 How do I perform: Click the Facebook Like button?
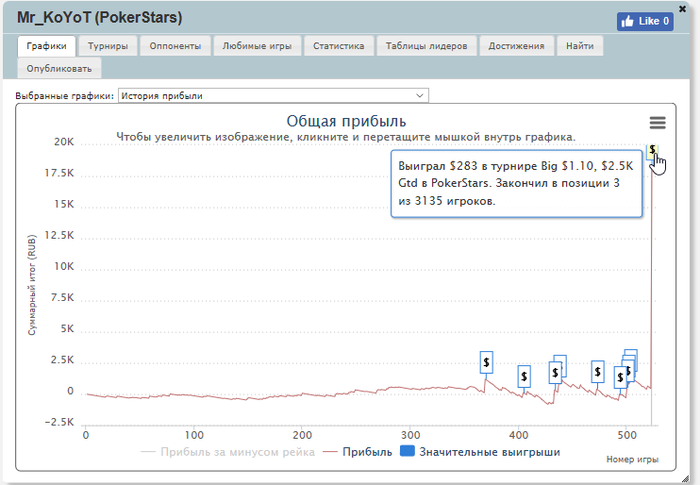pyautogui.click(x=645, y=21)
